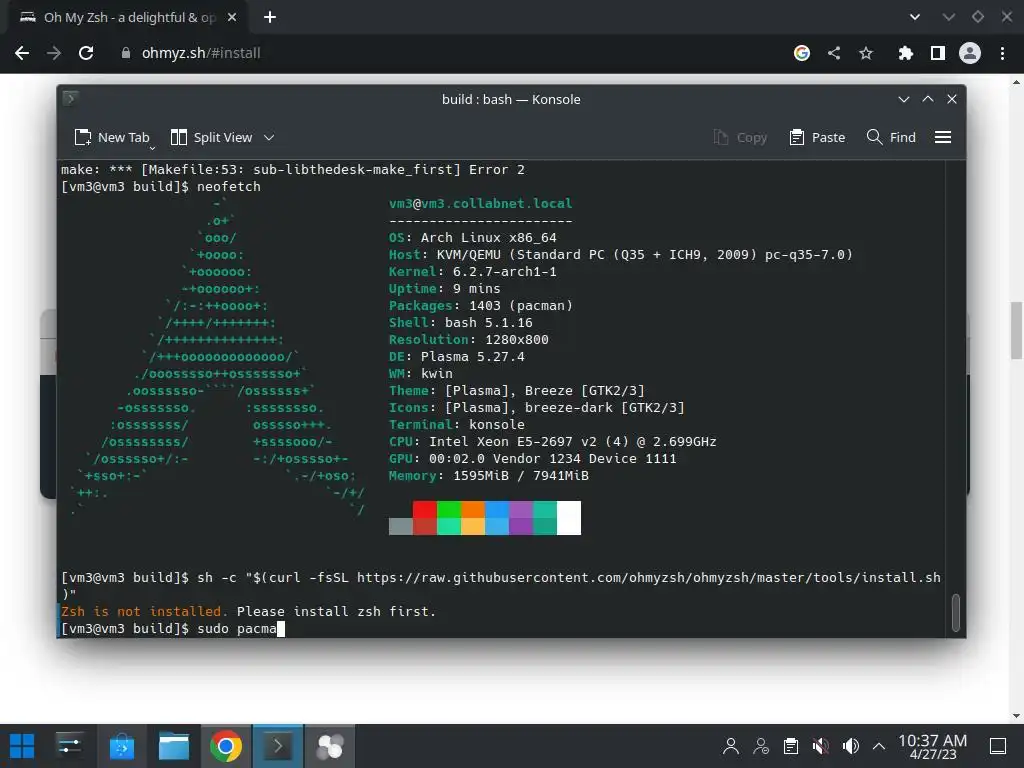Click the Konsole window title icon
This screenshot has height=768, width=1024.
(71, 99)
